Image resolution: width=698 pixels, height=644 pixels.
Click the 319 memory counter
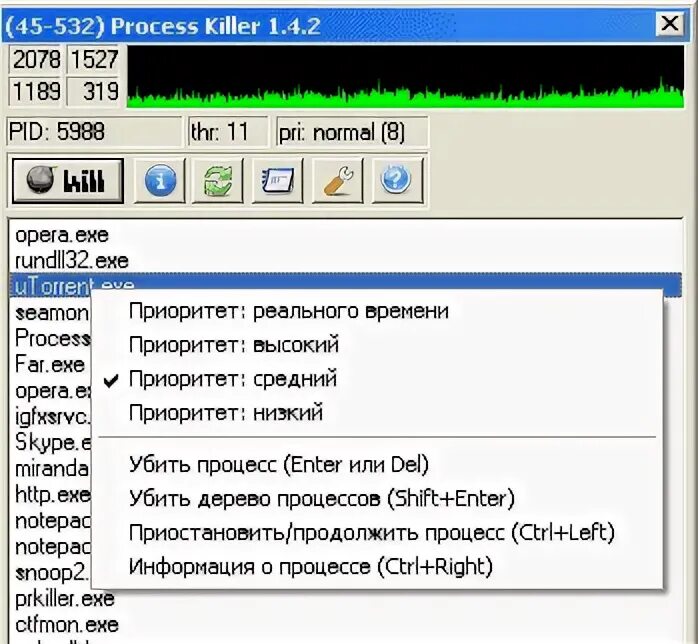93,91
